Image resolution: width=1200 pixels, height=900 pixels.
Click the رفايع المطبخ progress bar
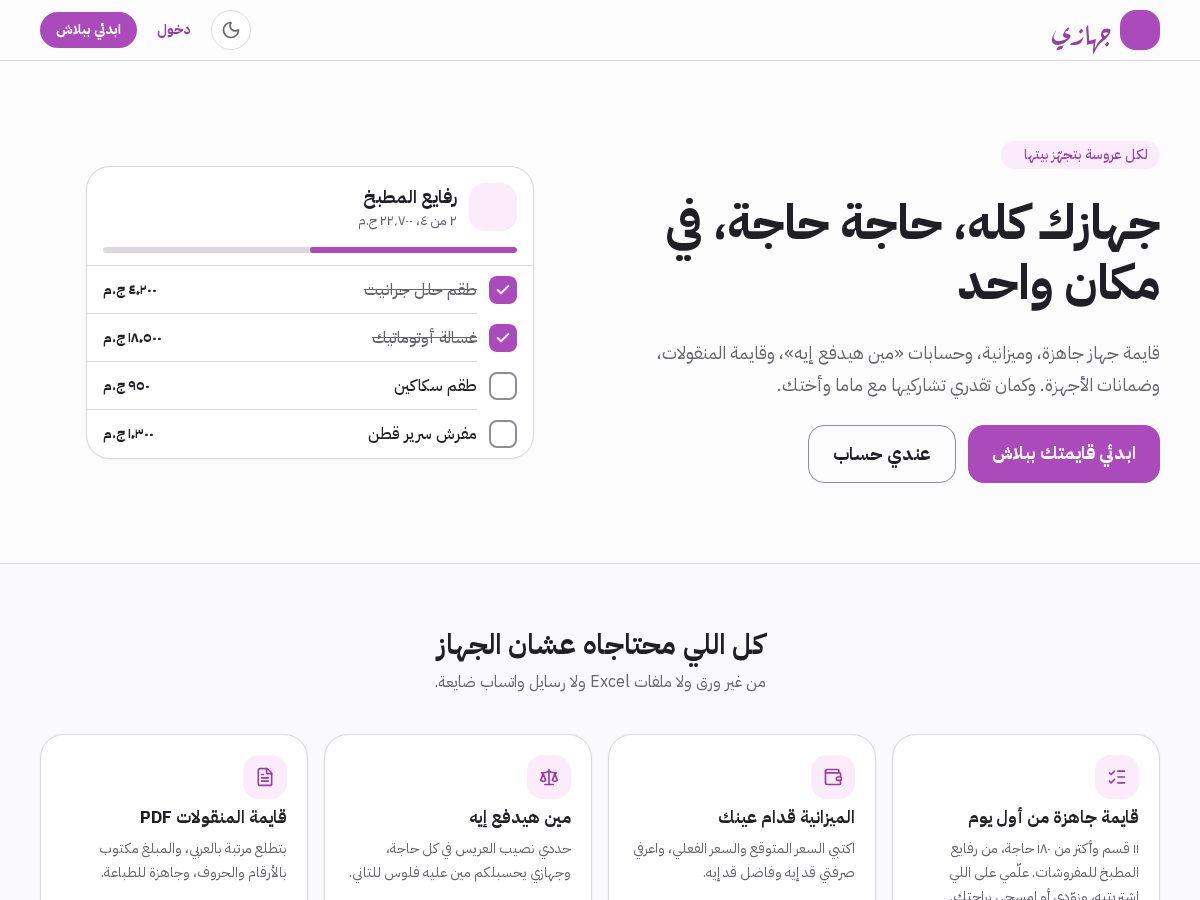point(310,250)
